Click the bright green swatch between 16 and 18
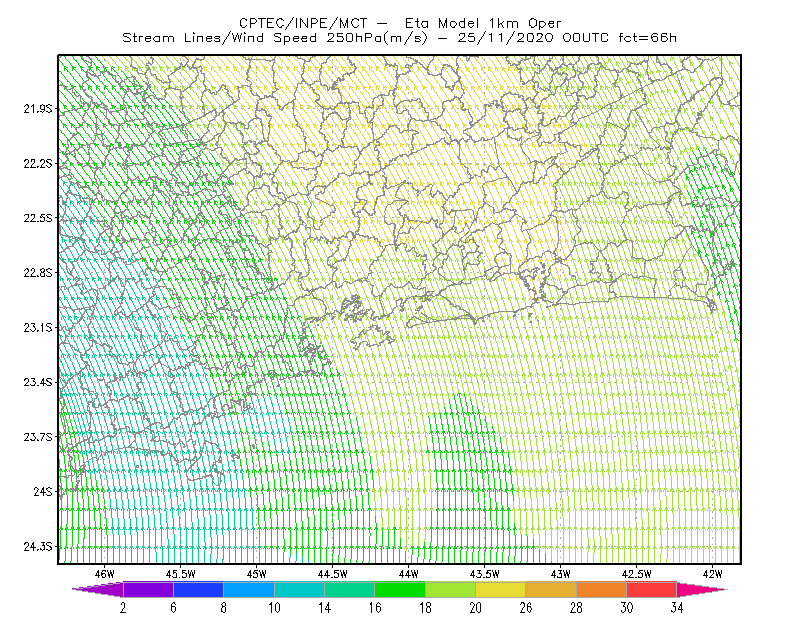The image size is (800, 618). tap(400, 589)
